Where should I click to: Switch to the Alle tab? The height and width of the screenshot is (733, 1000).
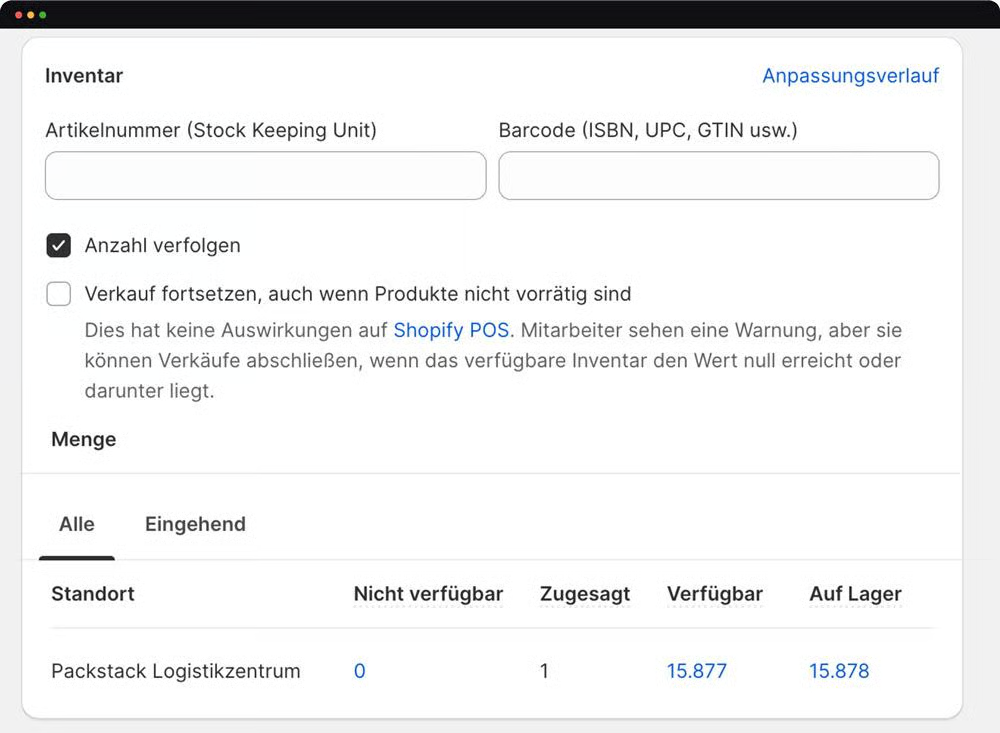click(77, 524)
